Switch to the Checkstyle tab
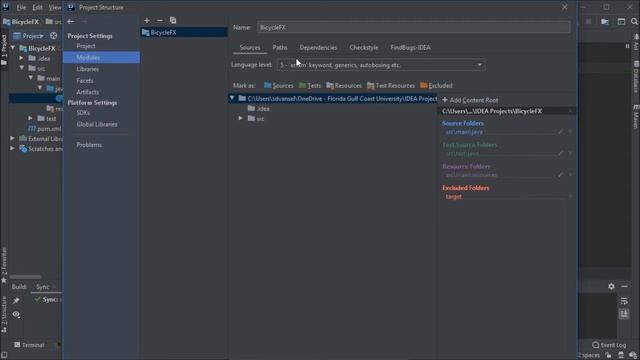 [364, 47]
